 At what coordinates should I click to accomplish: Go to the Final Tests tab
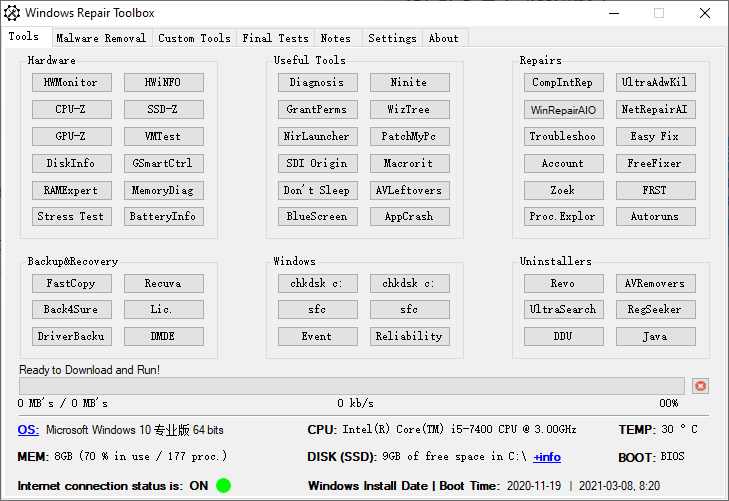[x=275, y=38]
